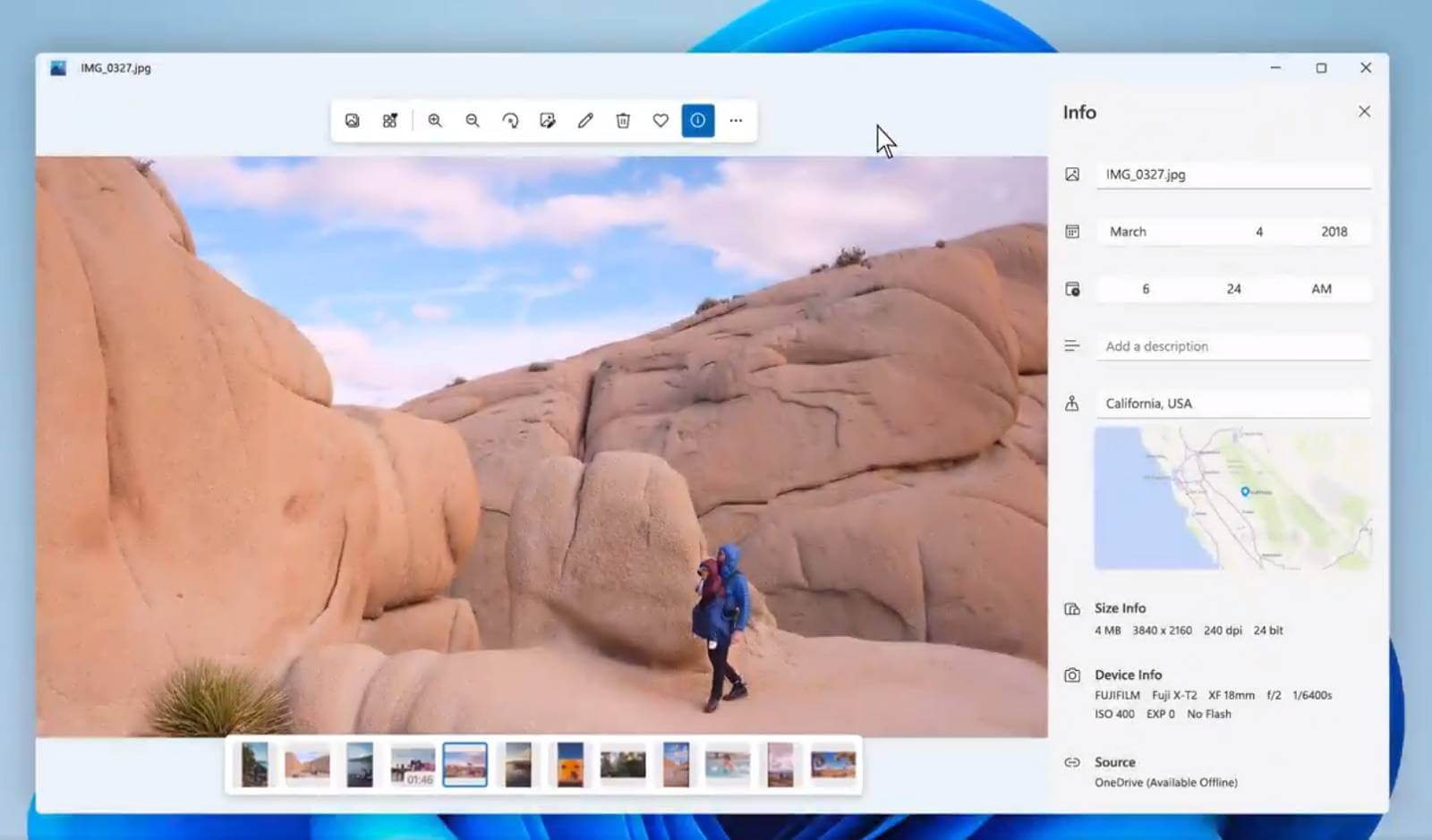Click the FUJIFILM manufacturer text
The image size is (1432, 840).
1118,695
